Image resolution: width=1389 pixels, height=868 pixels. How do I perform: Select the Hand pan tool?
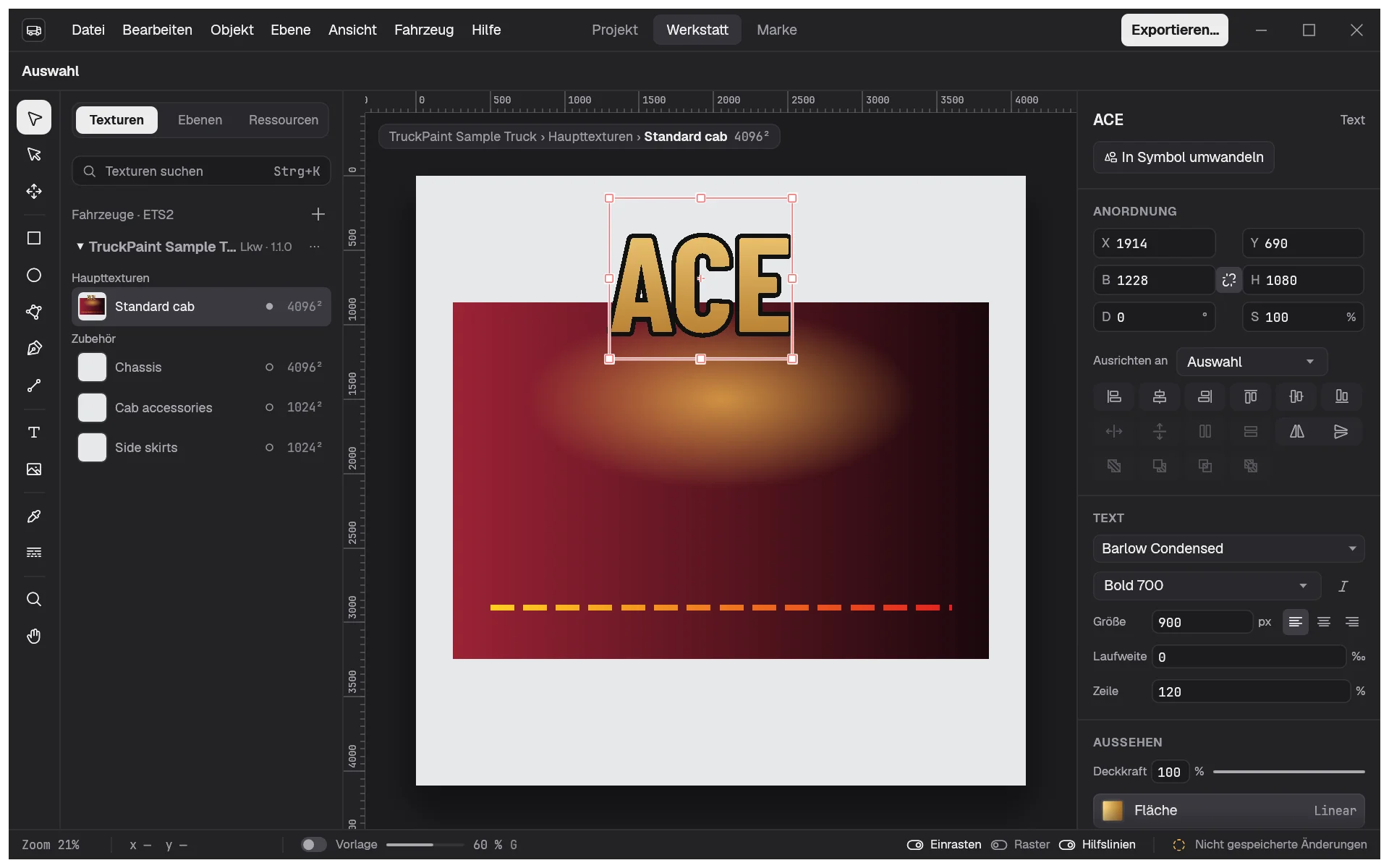(x=34, y=637)
